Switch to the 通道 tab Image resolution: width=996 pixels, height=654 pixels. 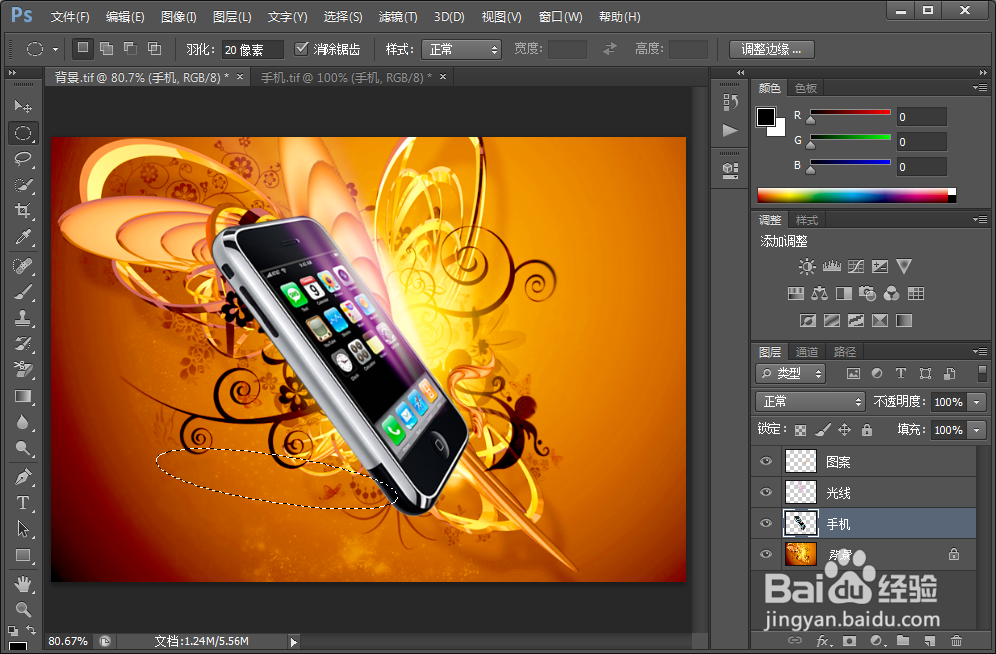click(807, 352)
